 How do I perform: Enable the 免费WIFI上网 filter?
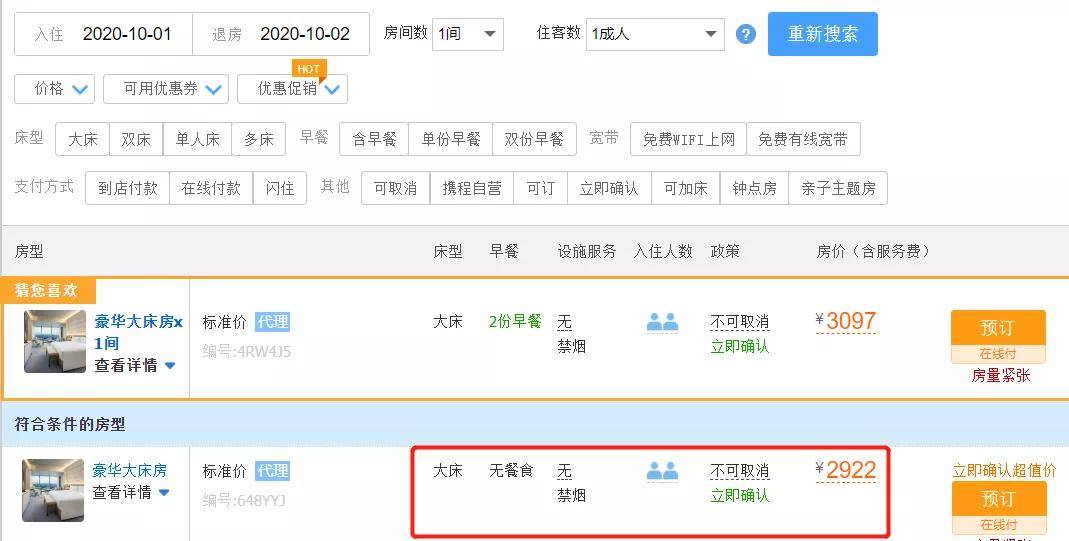[x=688, y=139]
